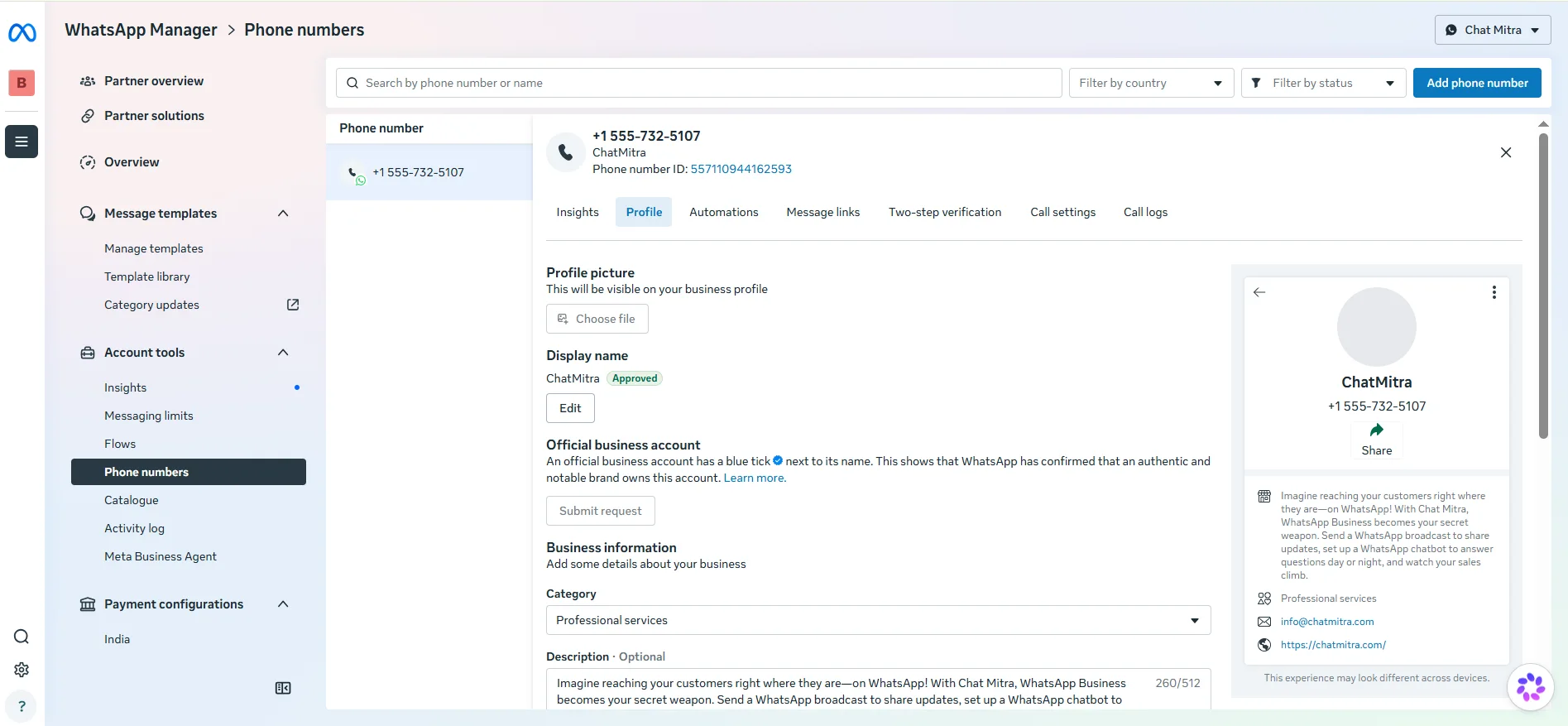This screenshot has height=726, width=1568.
Task: Open the Meta AI assistant bubble
Action: coord(1531,687)
